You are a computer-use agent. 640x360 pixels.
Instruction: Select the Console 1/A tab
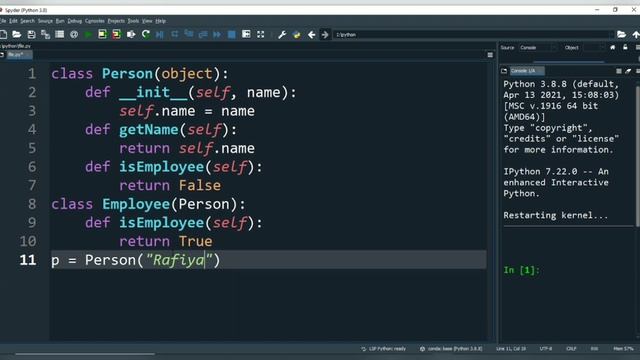(x=526, y=71)
